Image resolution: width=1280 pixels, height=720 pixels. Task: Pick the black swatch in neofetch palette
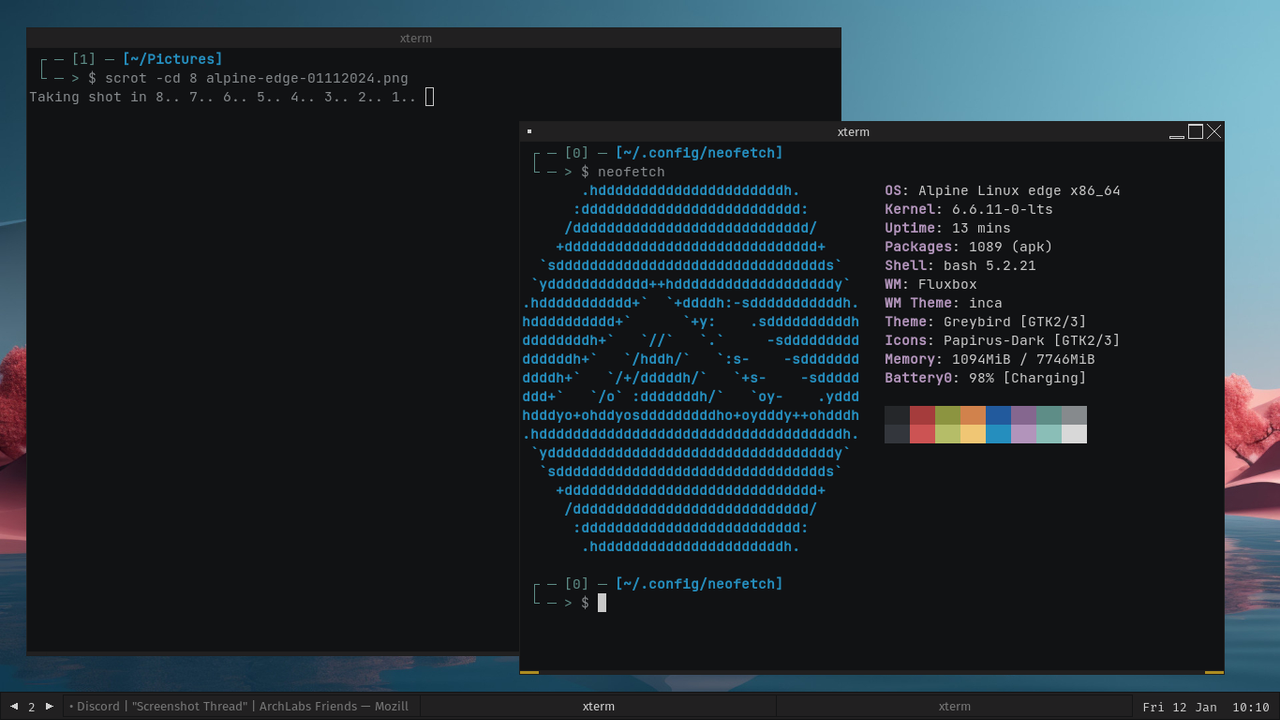coord(897,415)
